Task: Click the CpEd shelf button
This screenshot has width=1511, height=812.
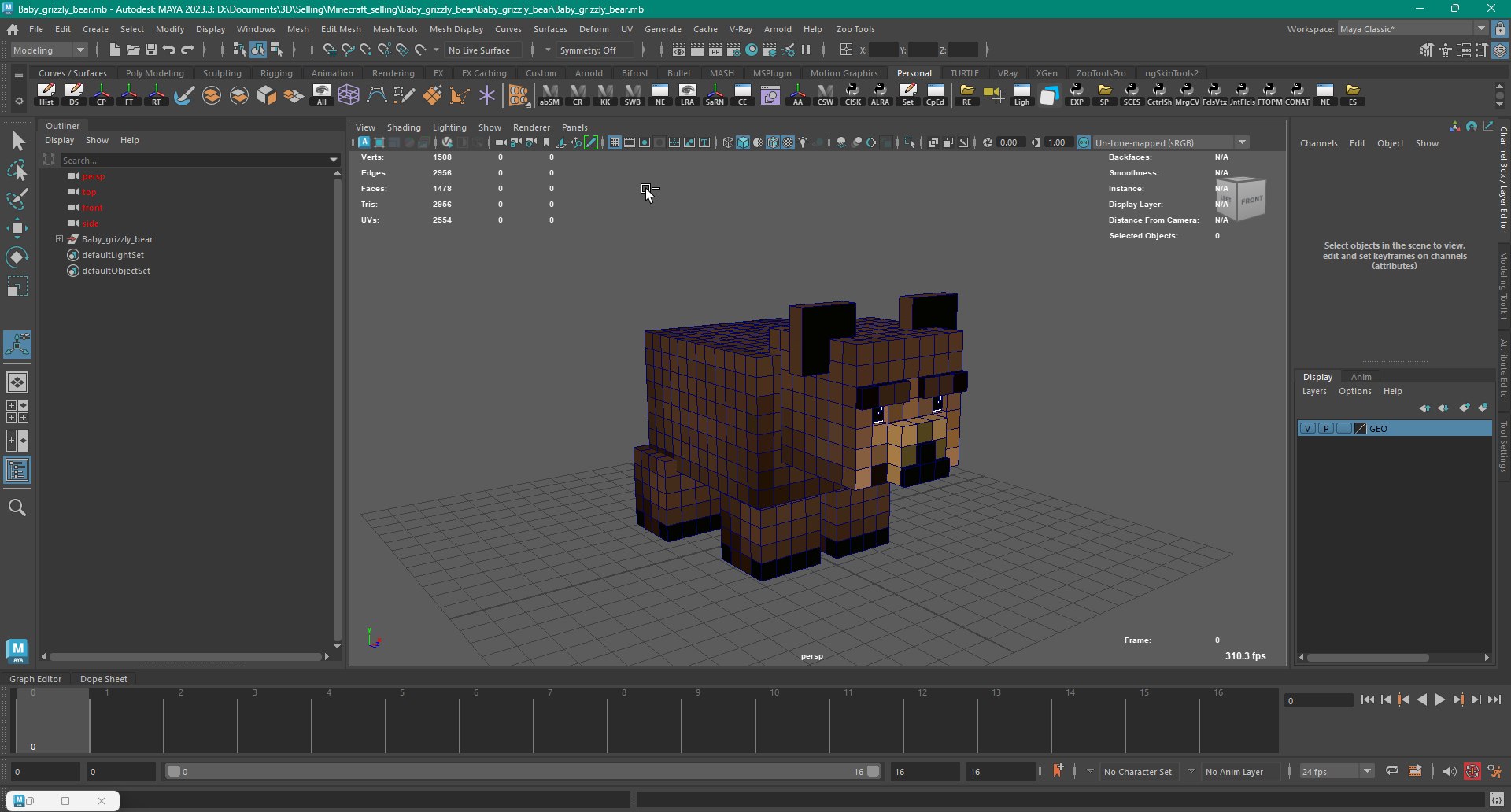Action: coord(935,94)
